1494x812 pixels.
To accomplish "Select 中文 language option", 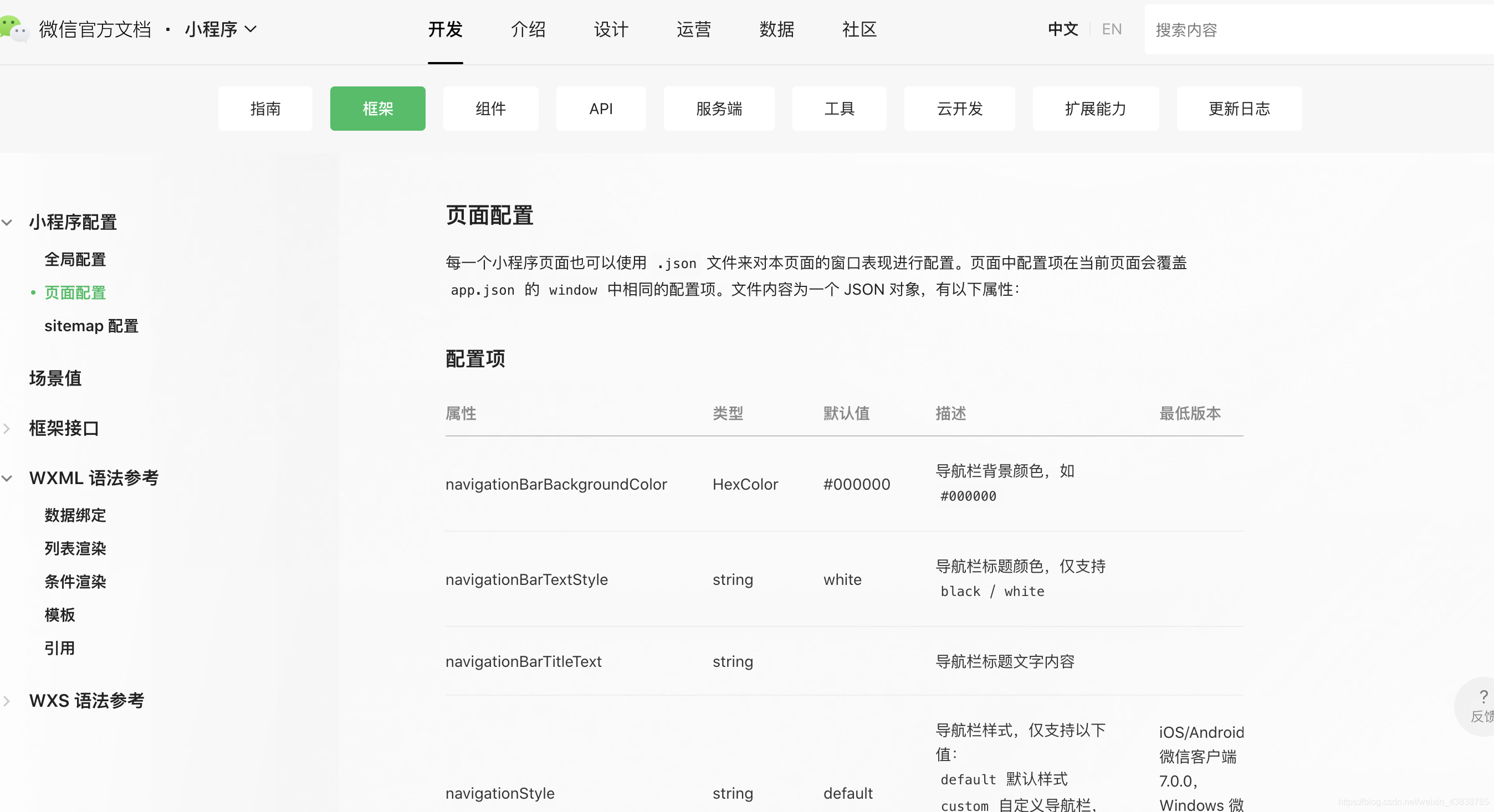I will tap(1063, 29).
